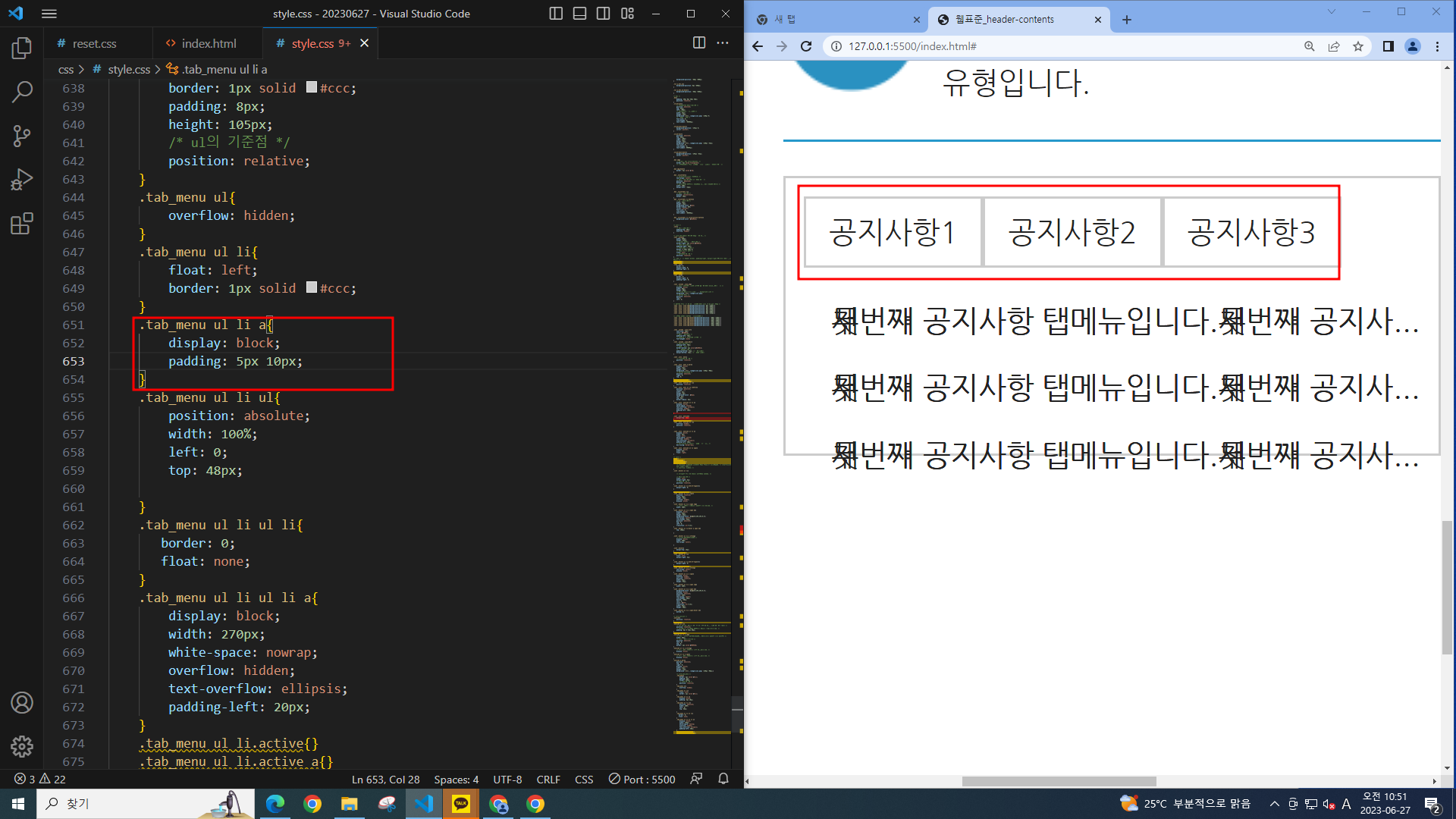Image resolution: width=1456 pixels, height=819 pixels.
Task: Click the Port : 5500 status button
Action: pyautogui.click(x=642, y=779)
